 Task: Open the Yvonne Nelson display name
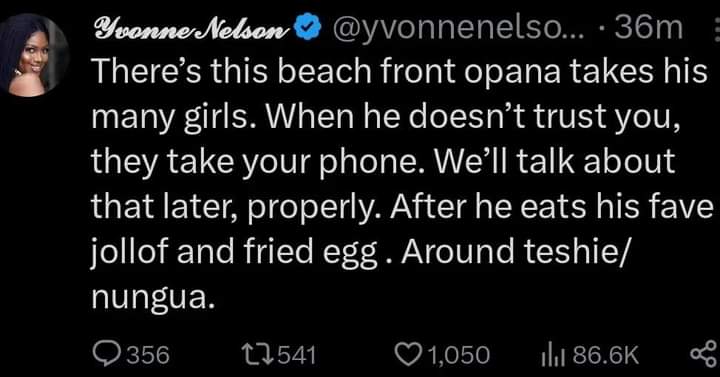192,29
